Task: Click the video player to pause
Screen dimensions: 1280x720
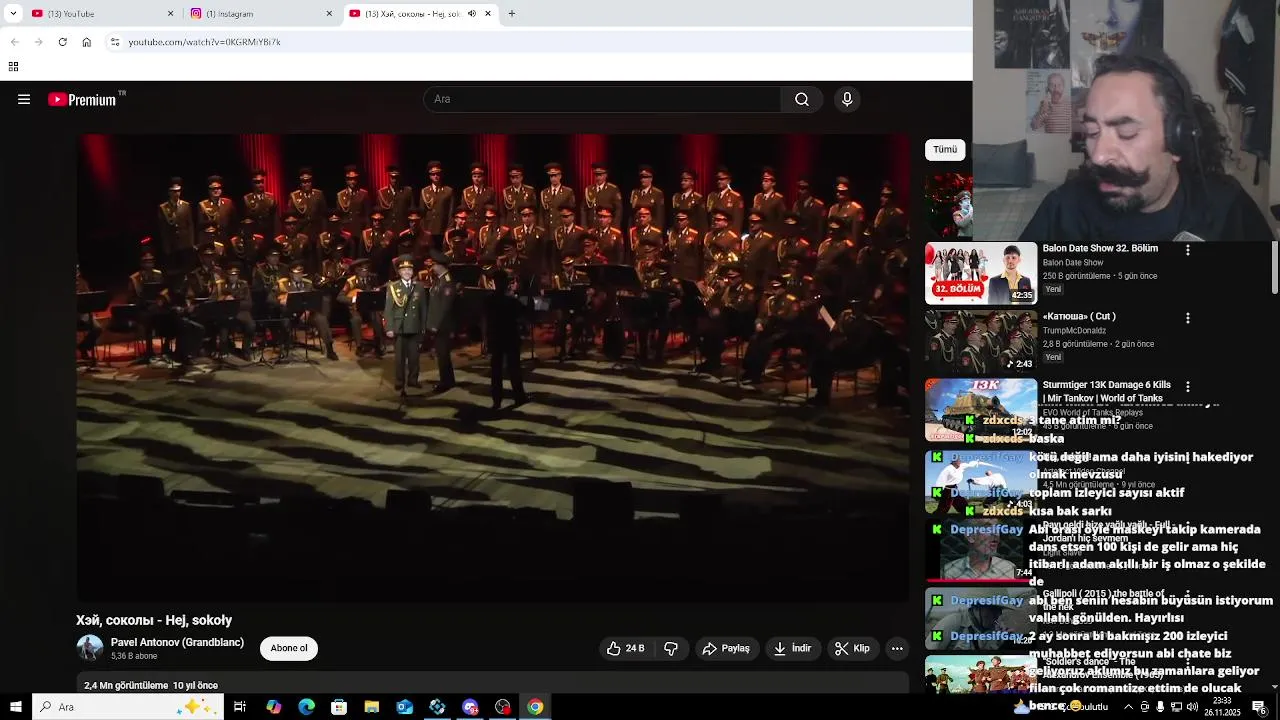Action: [493, 367]
